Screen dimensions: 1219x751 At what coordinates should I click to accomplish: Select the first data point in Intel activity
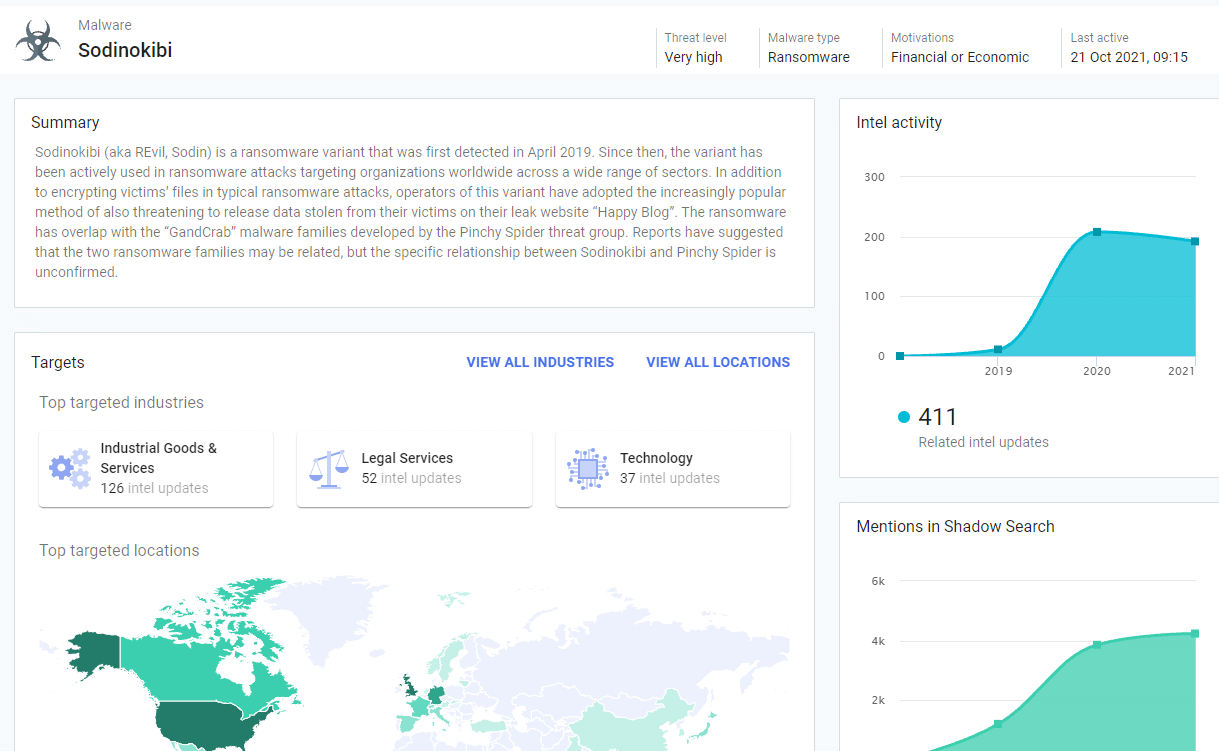(x=900, y=355)
